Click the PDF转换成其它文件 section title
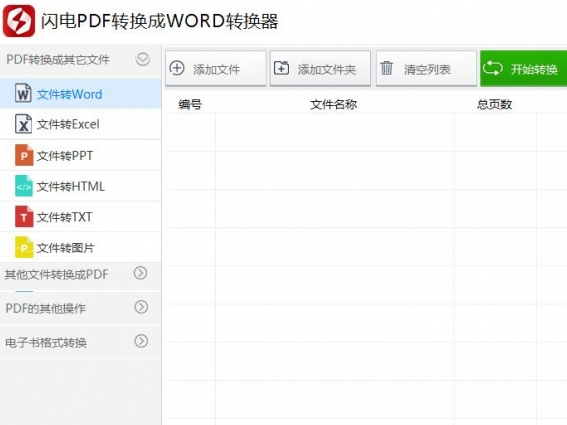567x425 pixels. (58, 60)
